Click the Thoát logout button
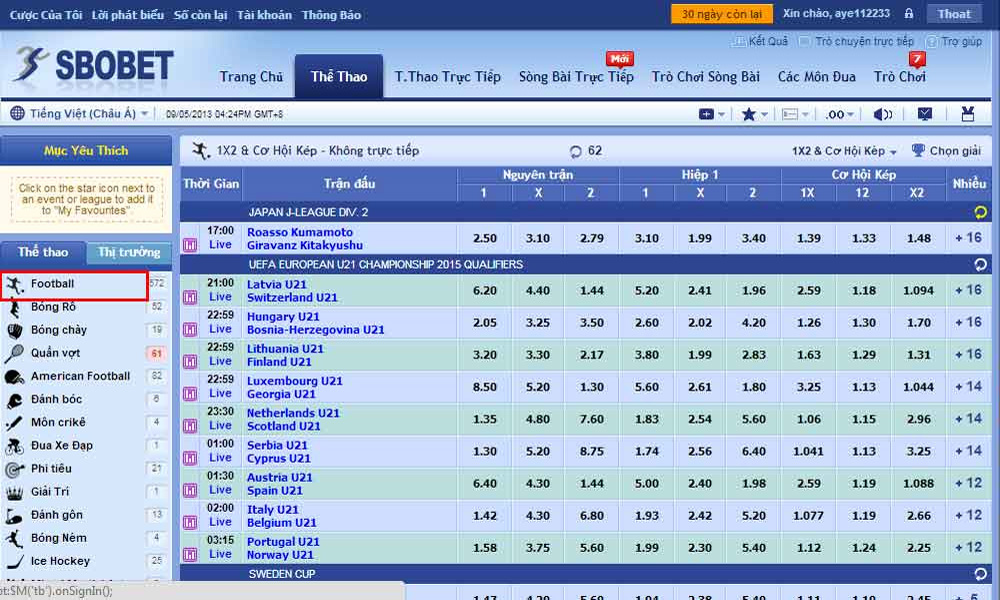The height and width of the screenshot is (600, 1000). [954, 14]
